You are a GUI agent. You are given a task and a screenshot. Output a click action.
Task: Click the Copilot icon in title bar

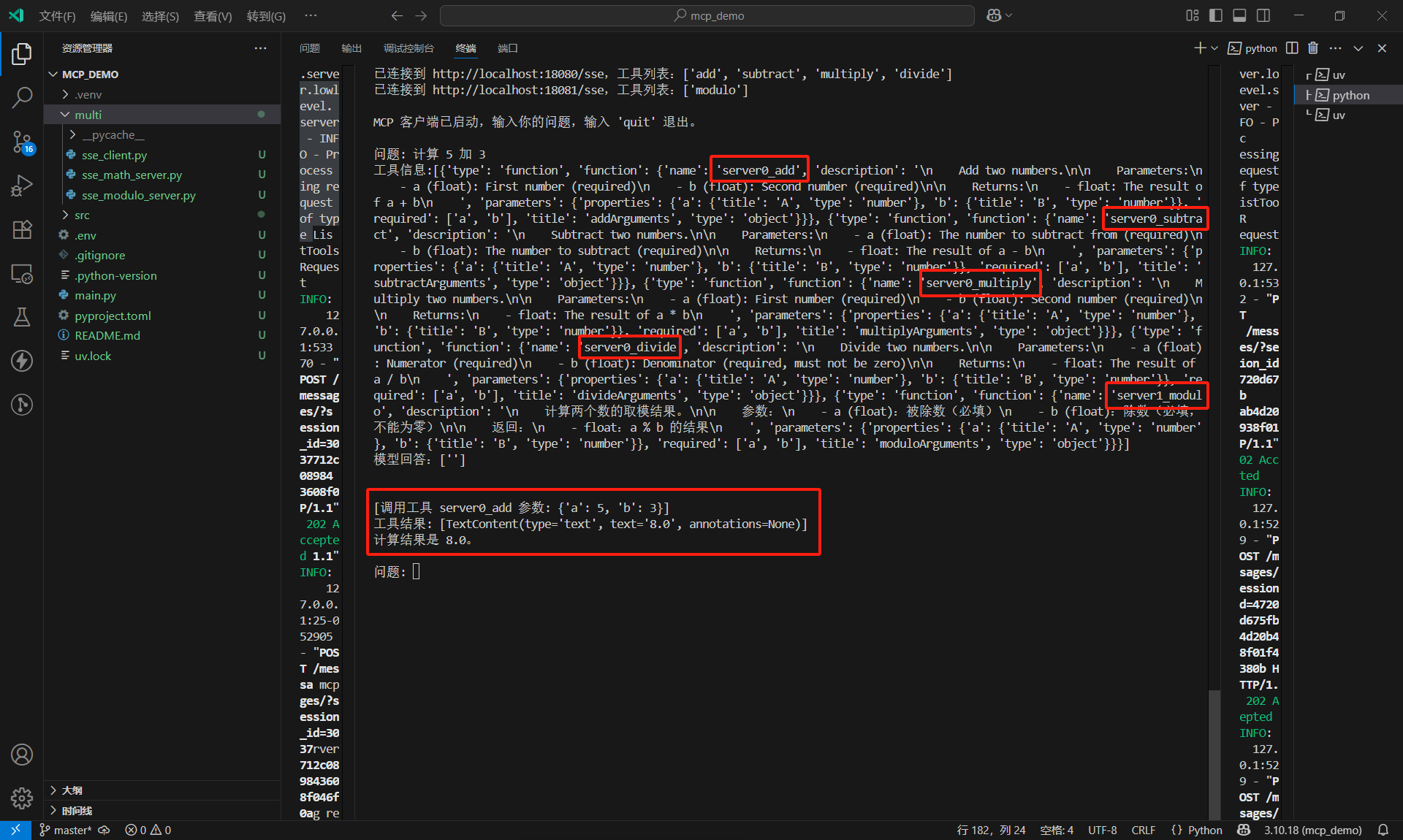tap(994, 15)
